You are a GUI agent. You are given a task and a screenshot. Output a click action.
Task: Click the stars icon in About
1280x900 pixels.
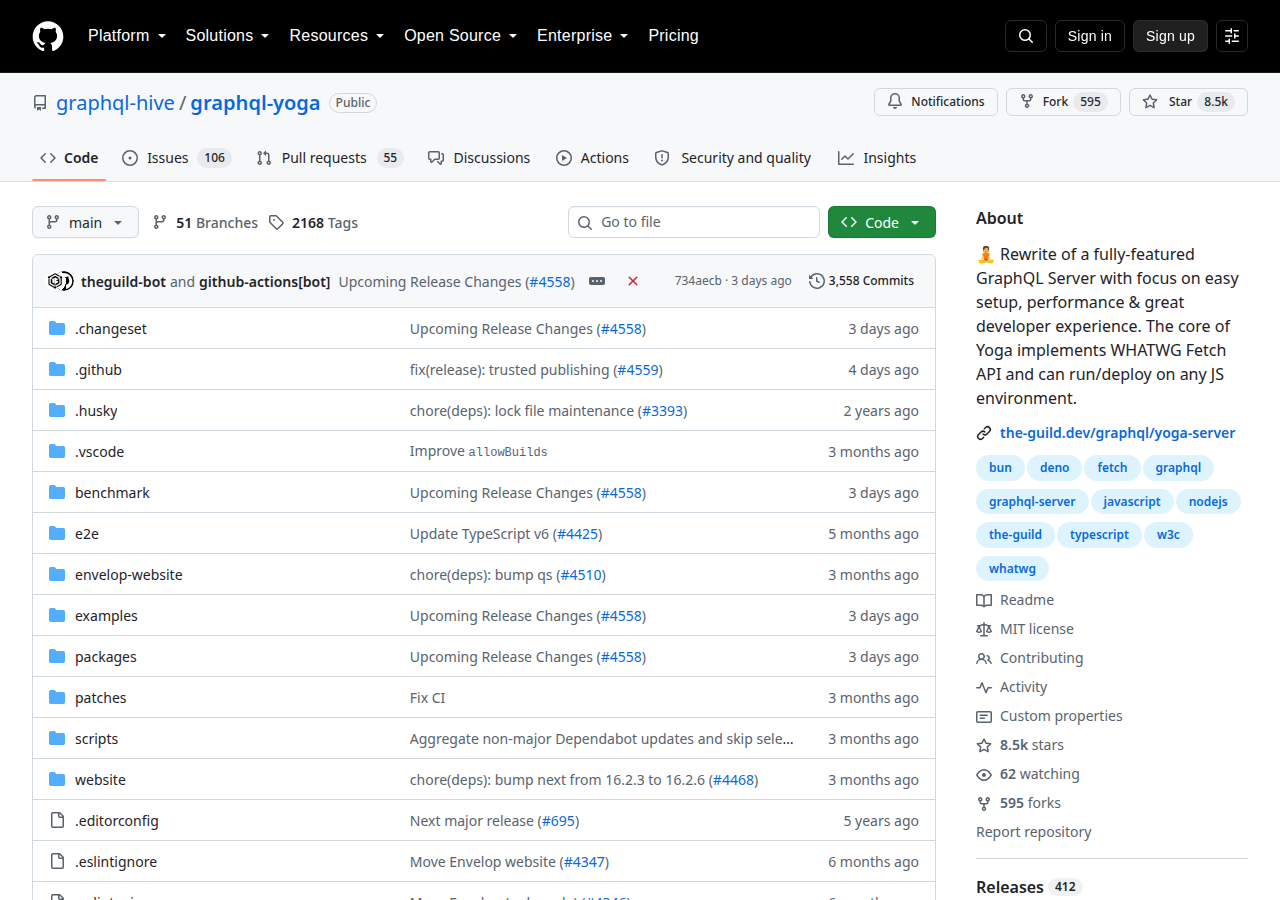pyautogui.click(x=984, y=745)
